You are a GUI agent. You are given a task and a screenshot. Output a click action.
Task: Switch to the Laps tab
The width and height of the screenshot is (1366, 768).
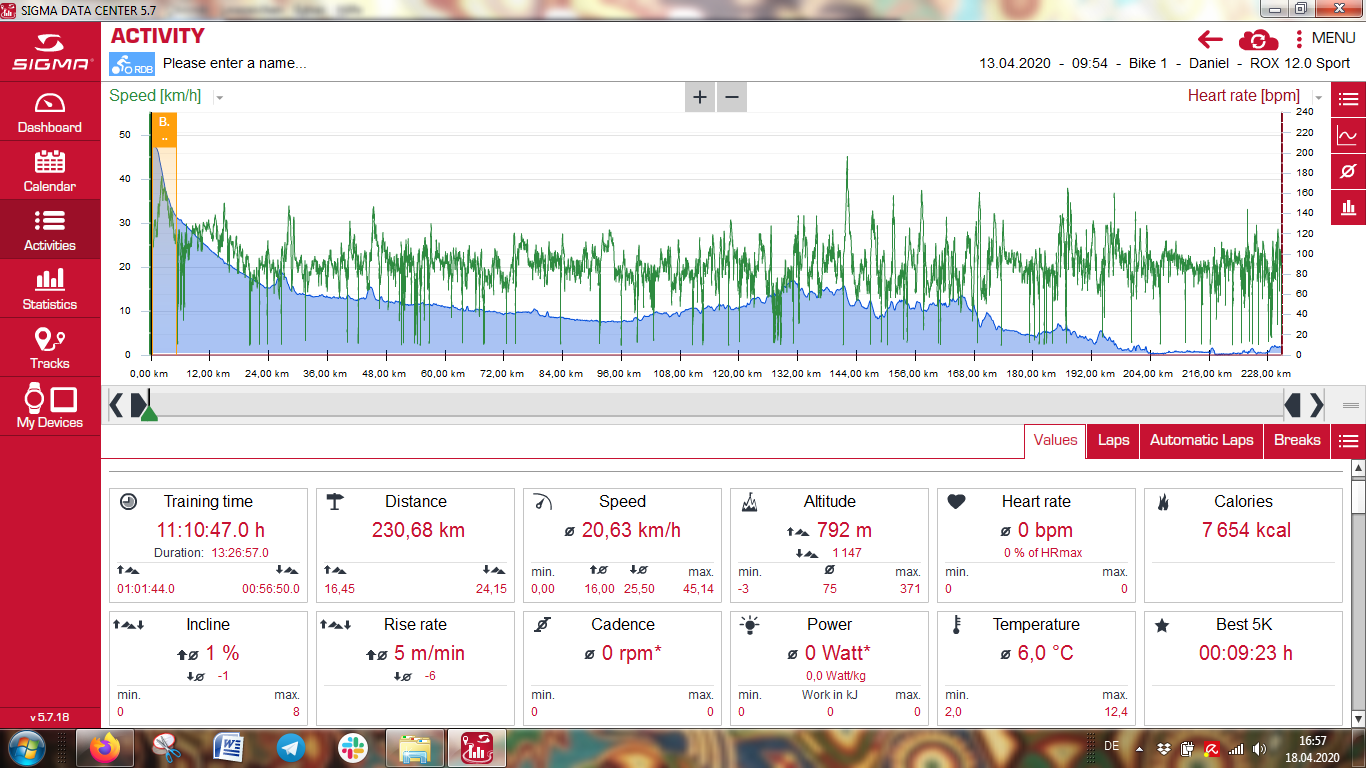pyautogui.click(x=1114, y=440)
